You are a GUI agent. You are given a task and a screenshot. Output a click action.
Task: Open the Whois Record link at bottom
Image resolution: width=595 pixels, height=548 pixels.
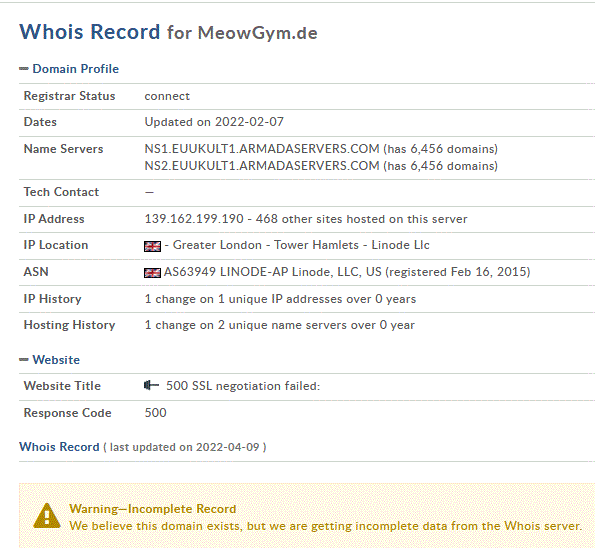[59, 447]
